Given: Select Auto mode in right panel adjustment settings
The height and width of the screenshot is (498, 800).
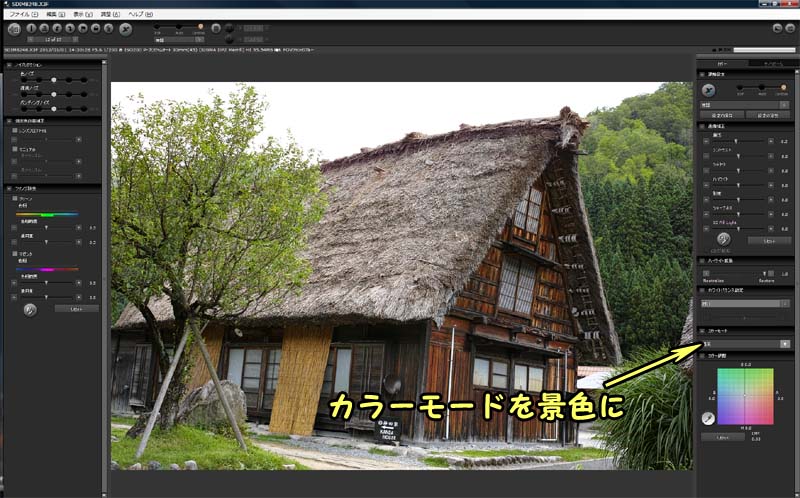Looking at the screenshot, I should coord(761,88).
